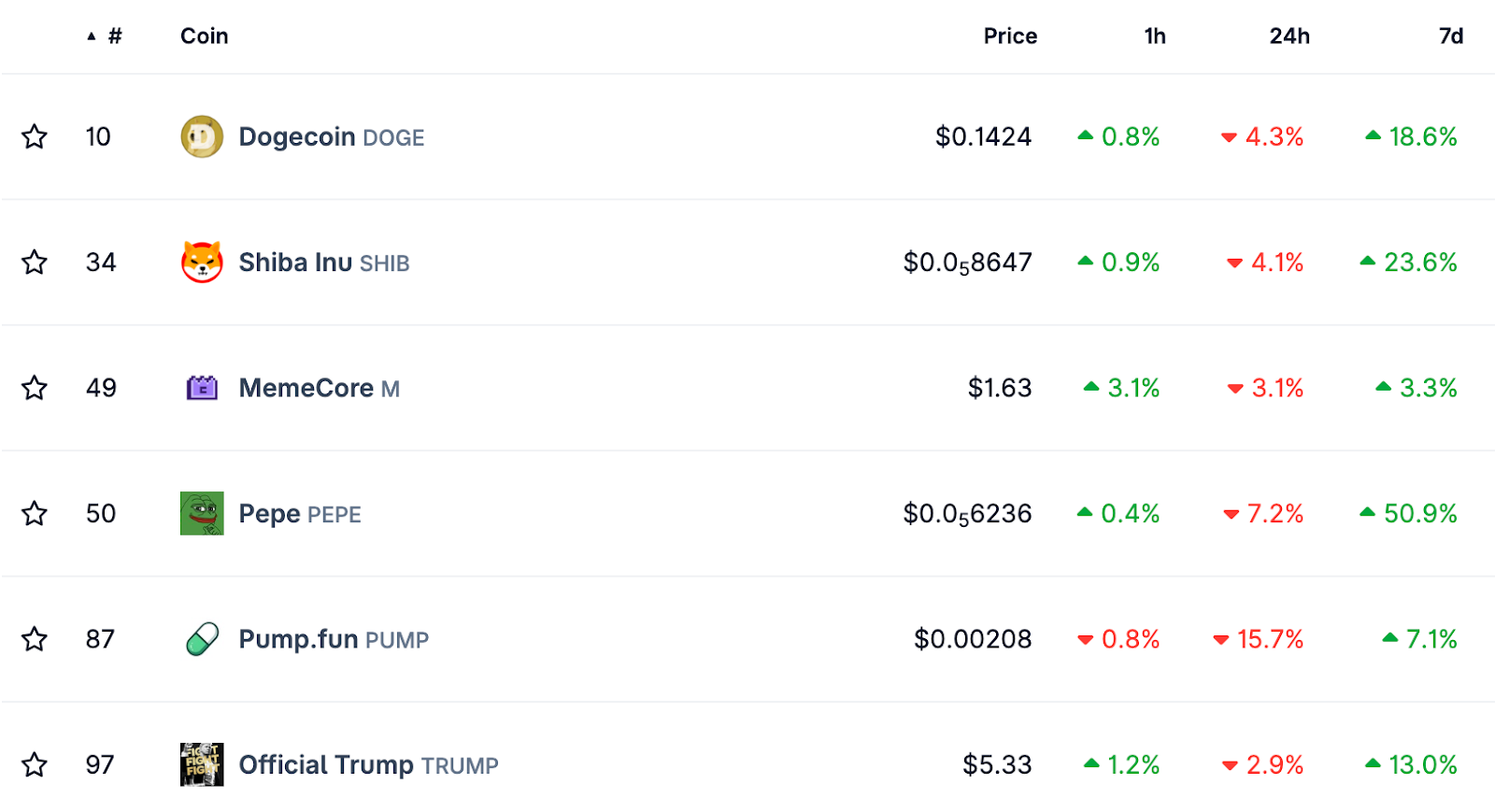Click the MemeCore purple logo icon
This screenshot has height=812, width=1495.
tap(200, 388)
